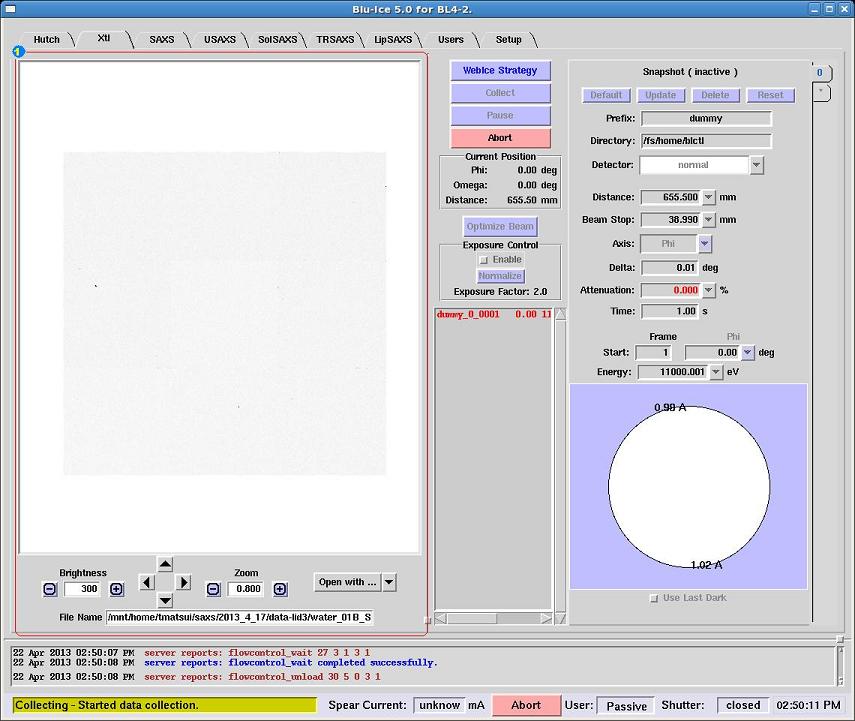Expand the Open with dropdown arrow

(389, 582)
